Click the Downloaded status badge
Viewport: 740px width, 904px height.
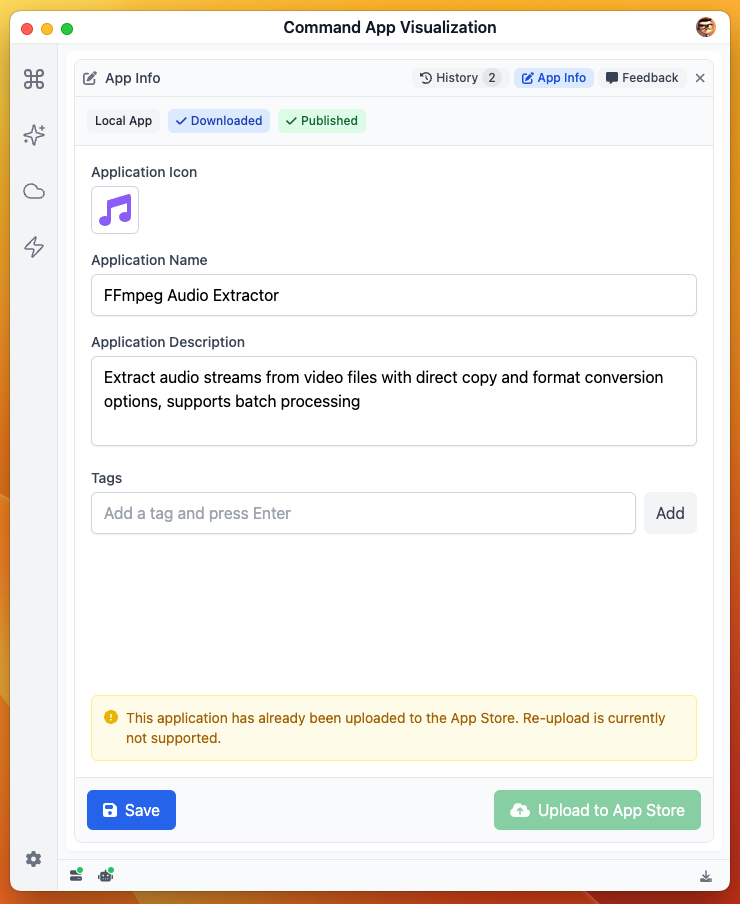(x=219, y=120)
